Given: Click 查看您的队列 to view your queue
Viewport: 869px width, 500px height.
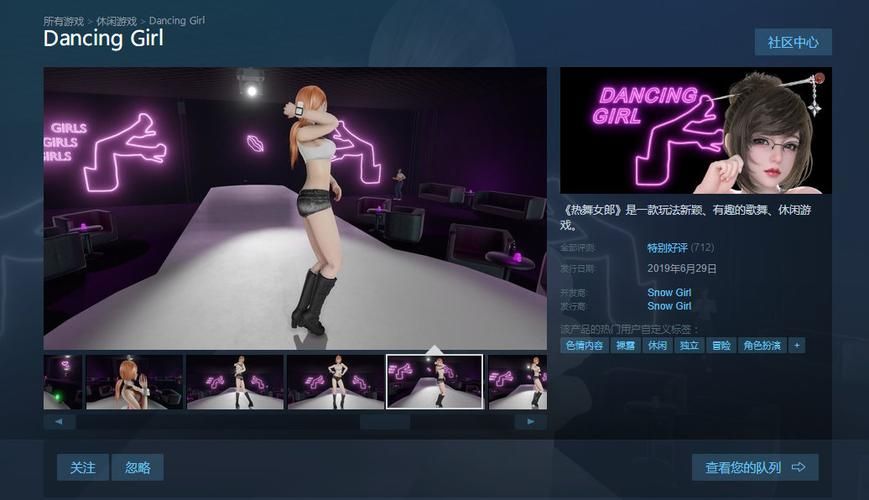Looking at the screenshot, I should [x=755, y=467].
